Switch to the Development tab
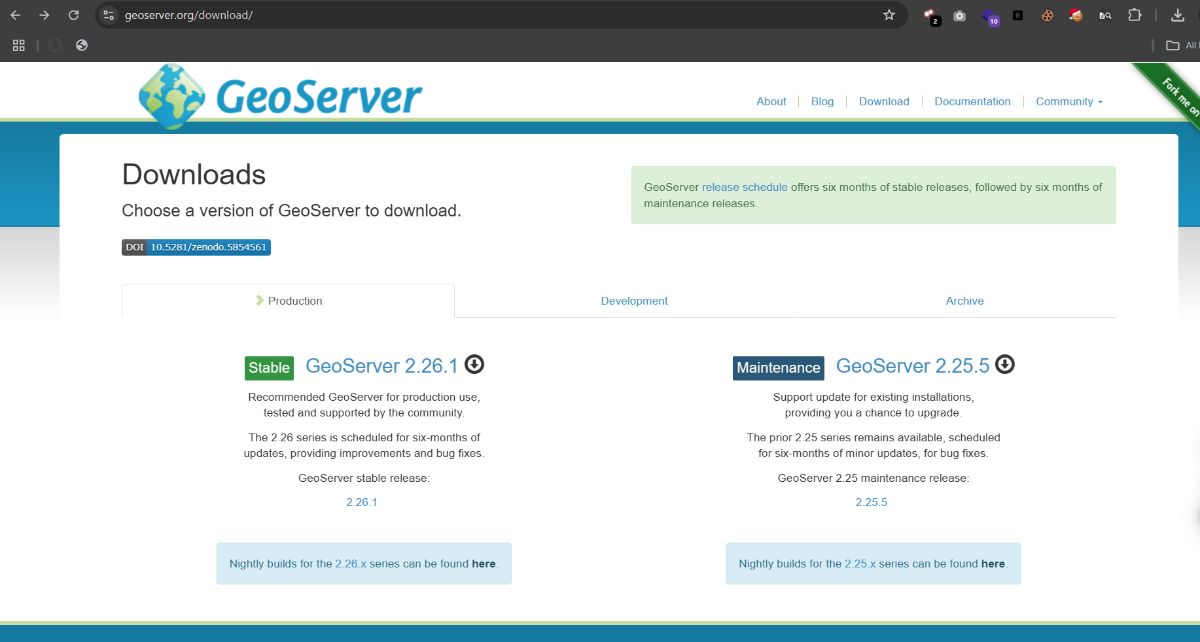The width and height of the screenshot is (1200, 642). (634, 300)
